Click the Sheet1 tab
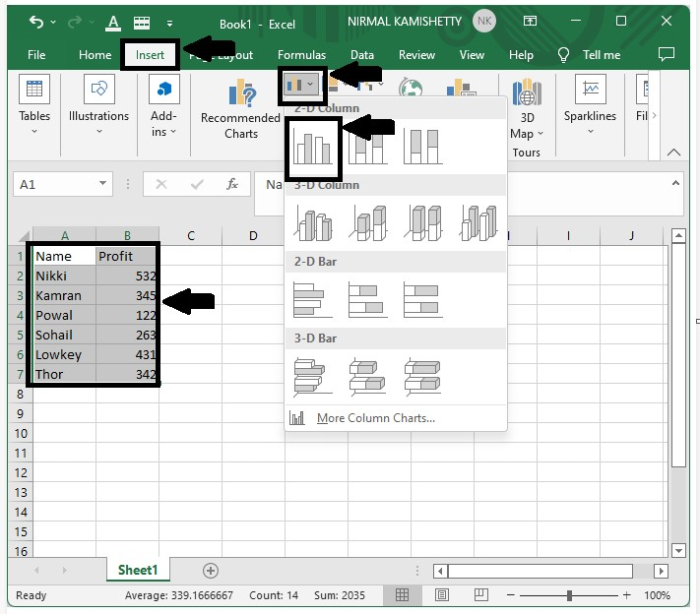This screenshot has width=700, height=614. click(x=138, y=570)
